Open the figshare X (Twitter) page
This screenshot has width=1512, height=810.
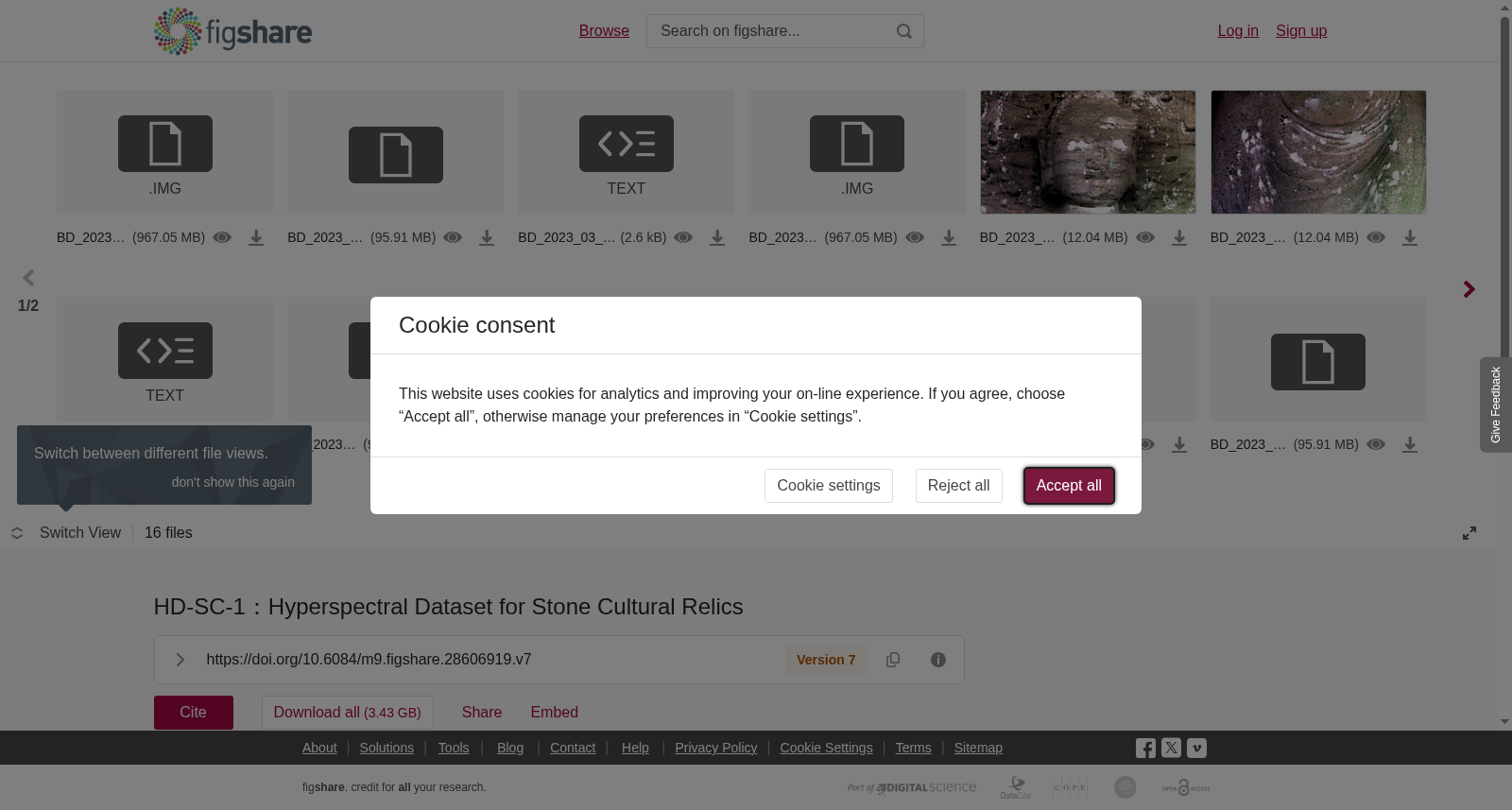(x=1171, y=748)
